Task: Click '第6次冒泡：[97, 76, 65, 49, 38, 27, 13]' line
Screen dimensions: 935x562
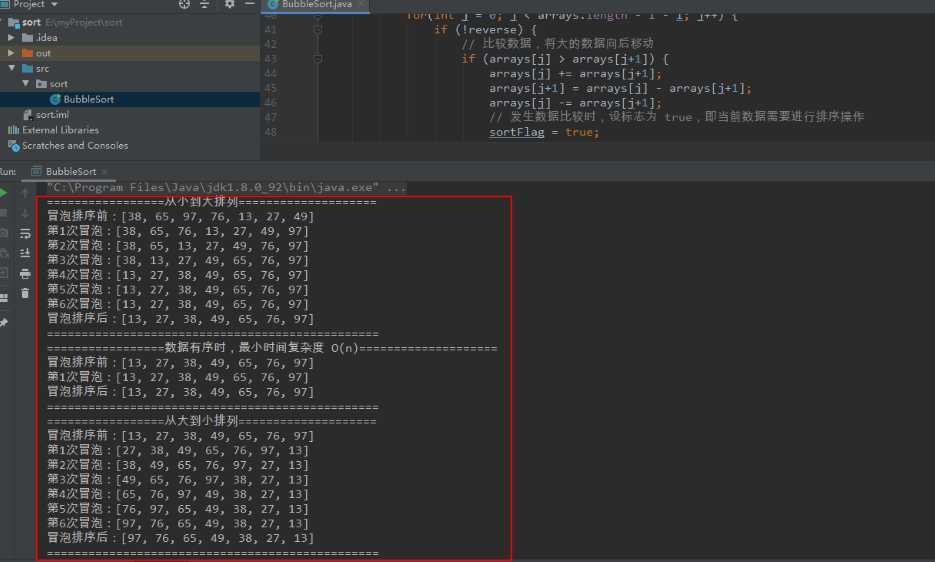Action: (x=178, y=523)
